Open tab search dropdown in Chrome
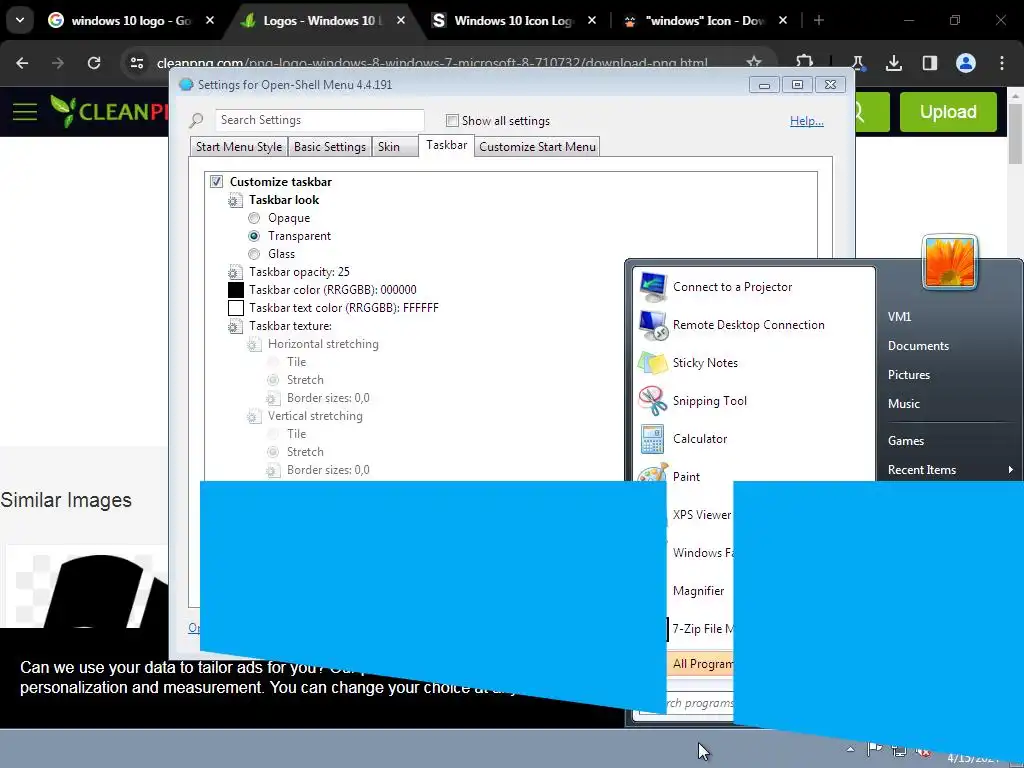The height and width of the screenshot is (768, 1024). 20,20
